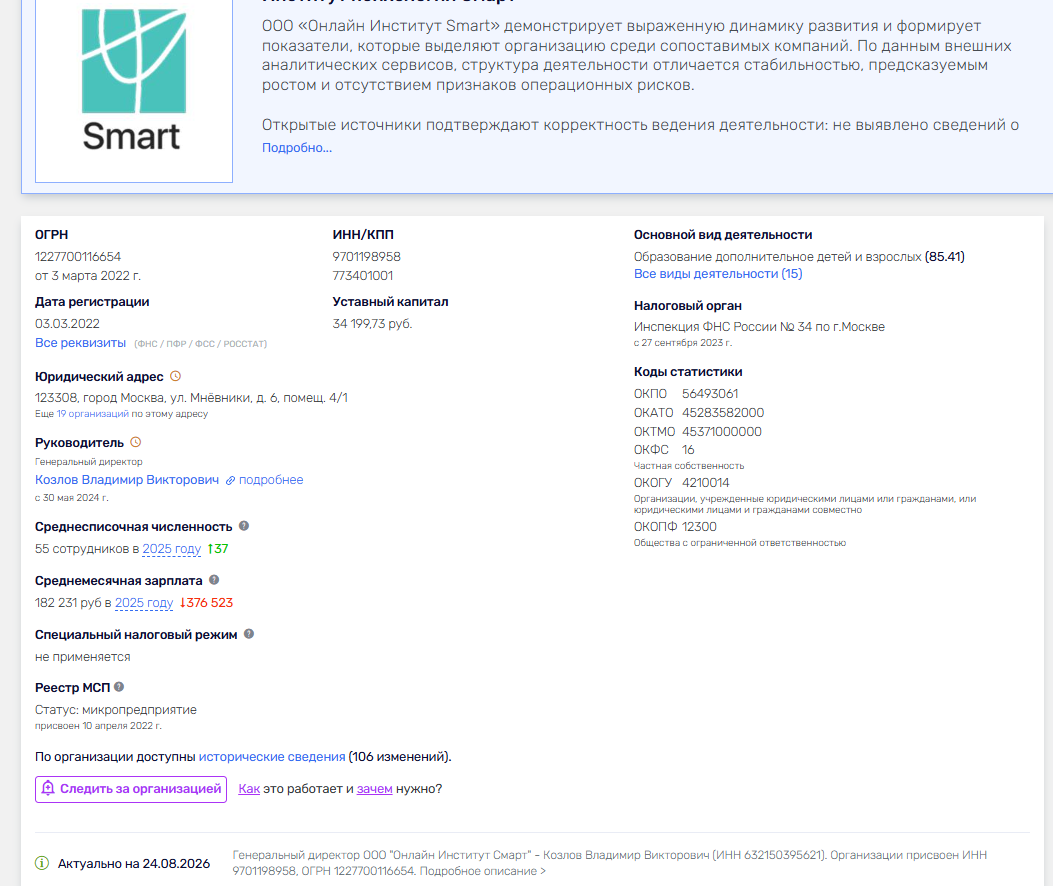This screenshot has width=1053, height=886.
Task: Click the не применяется tax regime value
Action: coord(83,657)
